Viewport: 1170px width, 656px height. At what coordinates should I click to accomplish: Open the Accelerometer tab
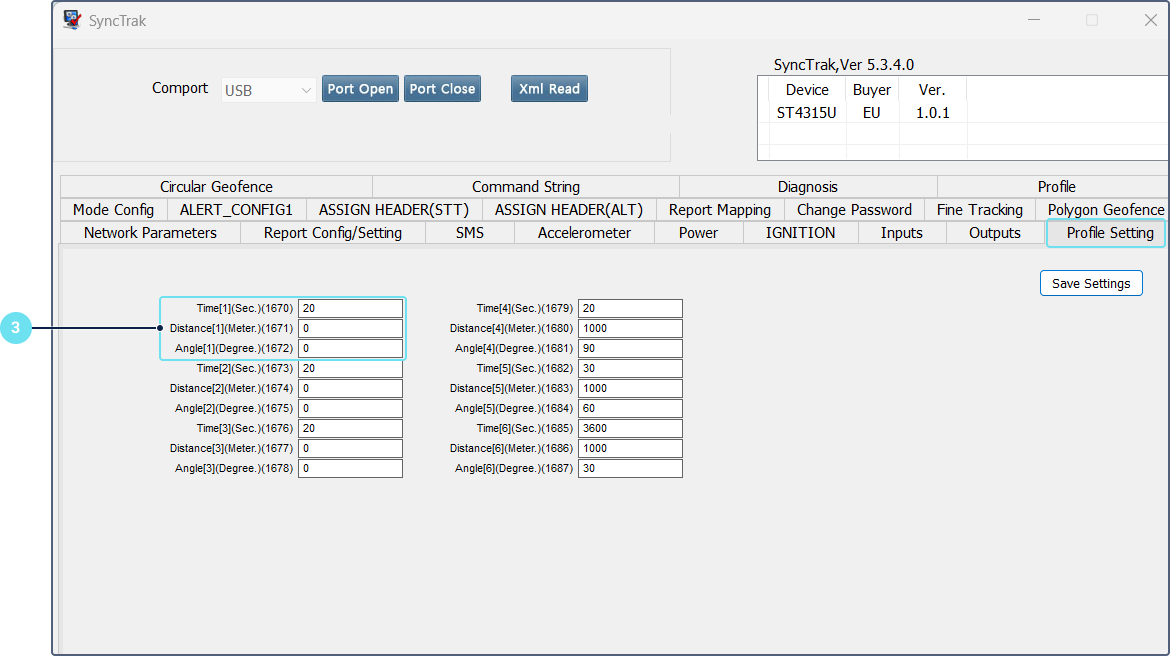tap(584, 233)
